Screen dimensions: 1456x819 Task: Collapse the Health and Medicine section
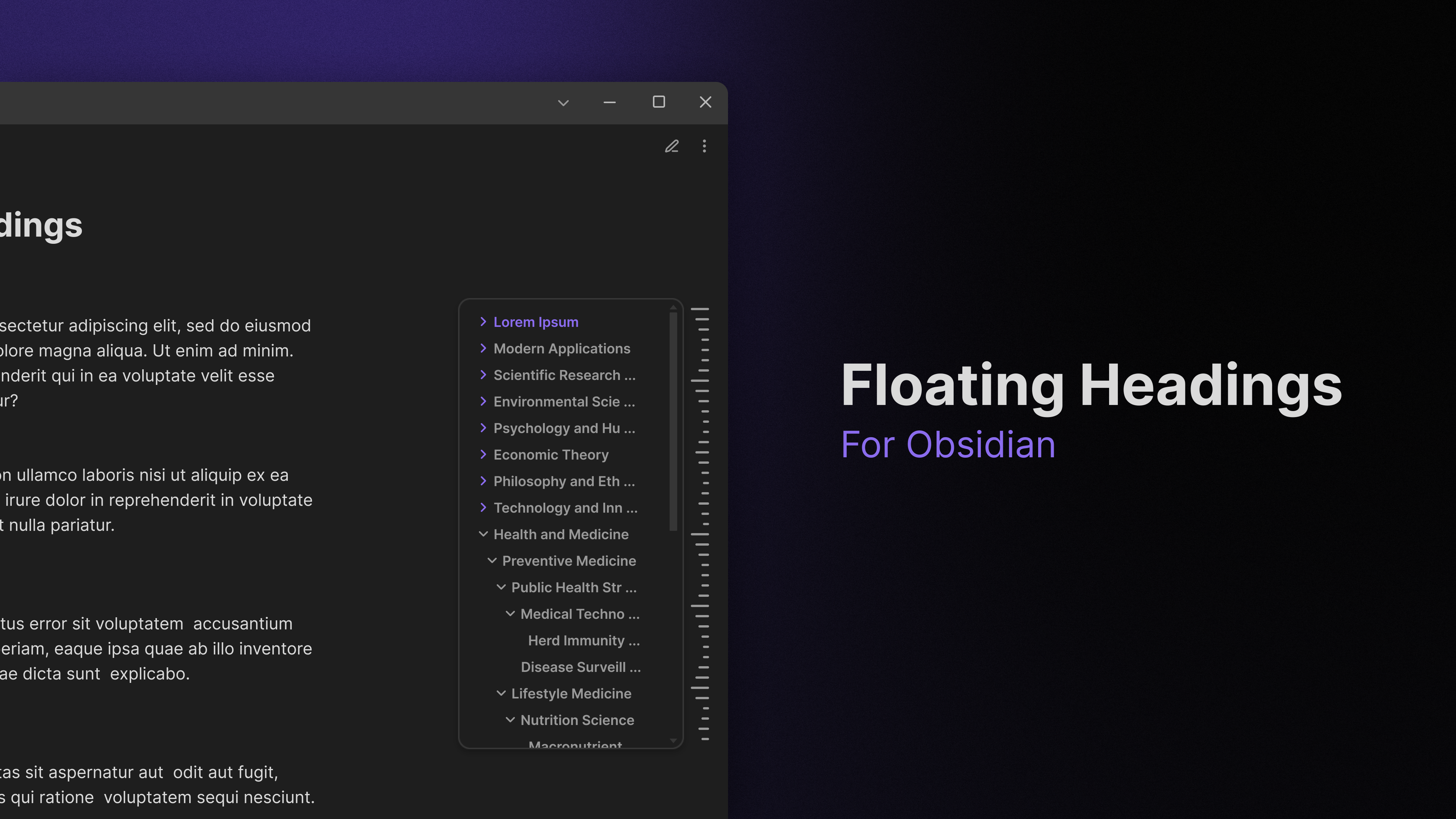coord(483,534)
